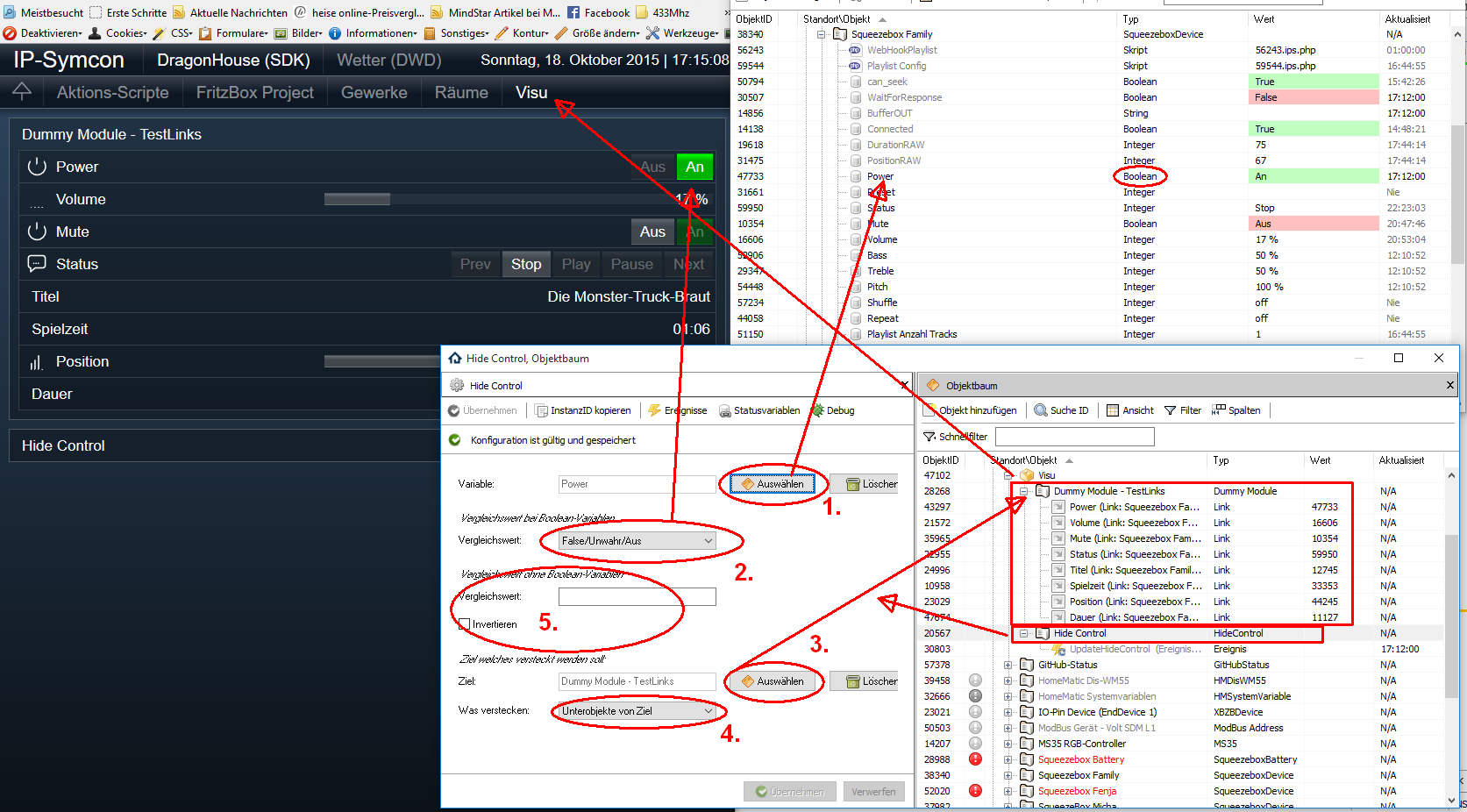Open the Aktions-Scripte tab
Viewport: 1467px width, 812px height.
coord(112,92)
